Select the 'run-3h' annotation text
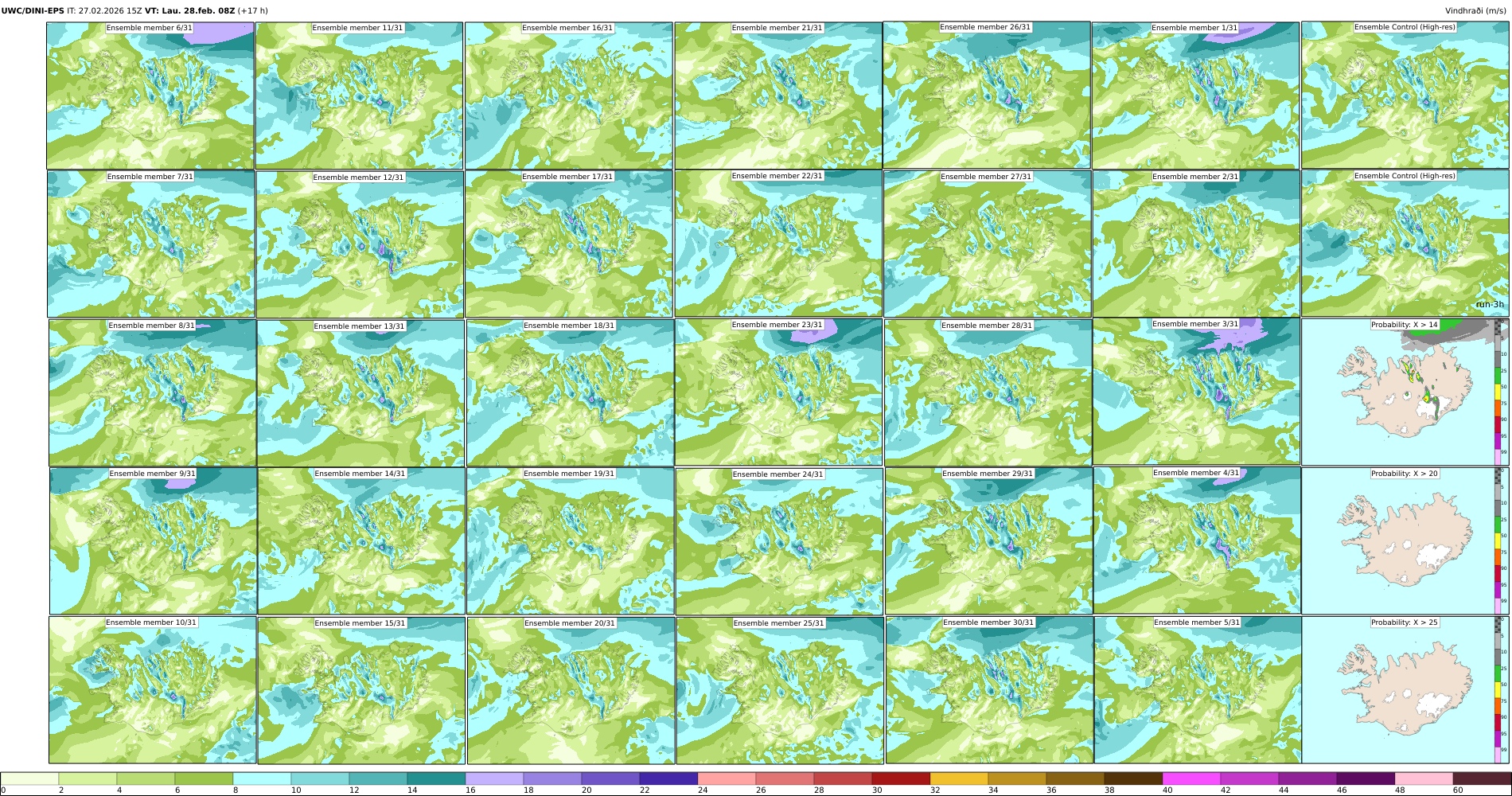1512x796 pixels. 1490,304
